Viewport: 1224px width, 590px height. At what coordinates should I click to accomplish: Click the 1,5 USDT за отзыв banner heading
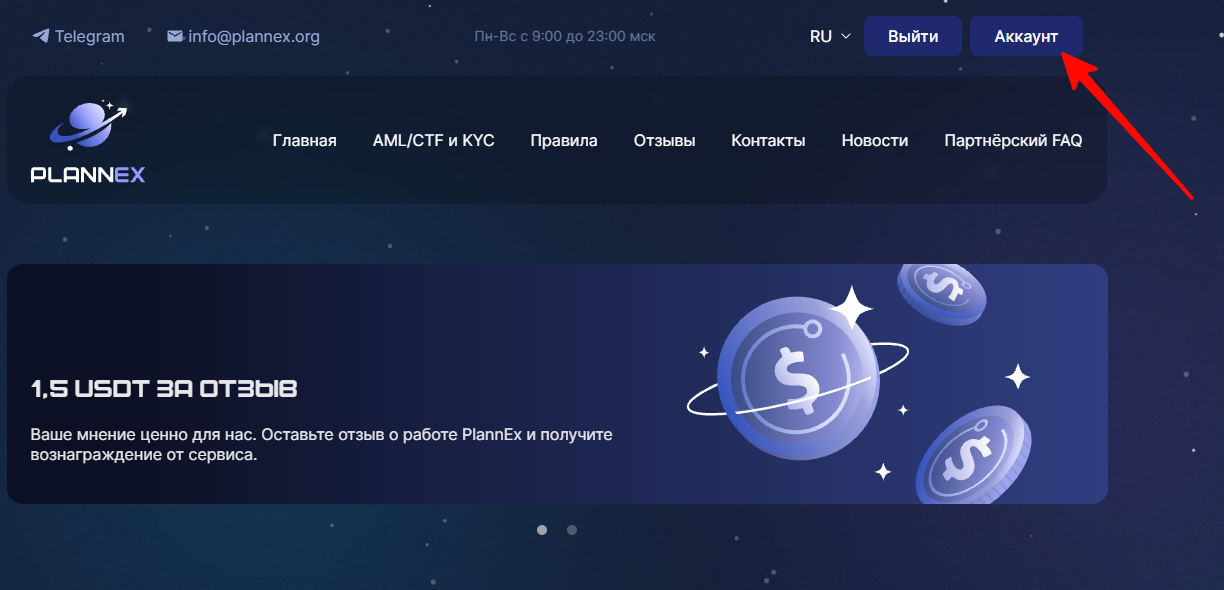click(164, 389)
